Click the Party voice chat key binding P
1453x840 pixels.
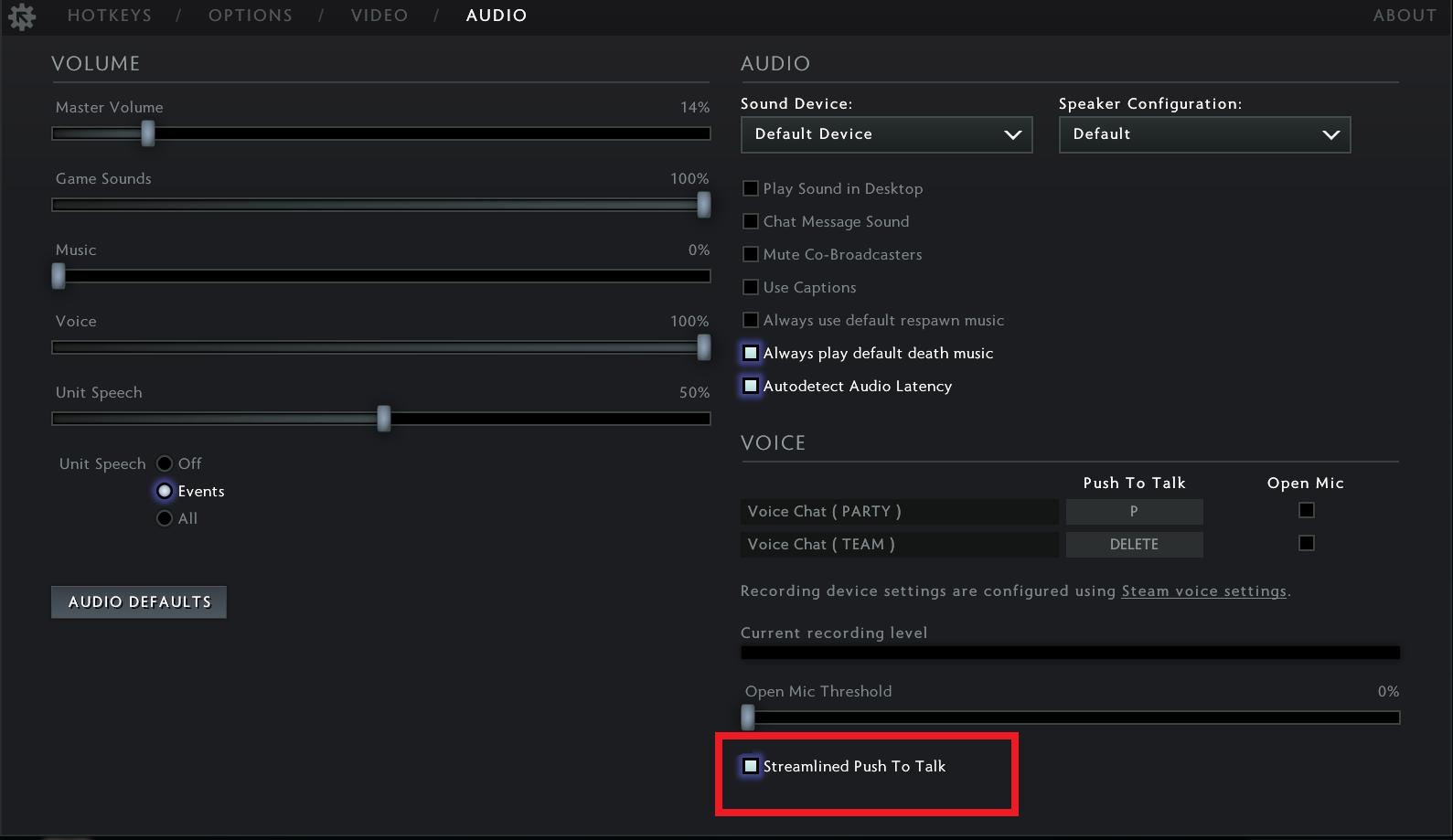point(1134,511)
